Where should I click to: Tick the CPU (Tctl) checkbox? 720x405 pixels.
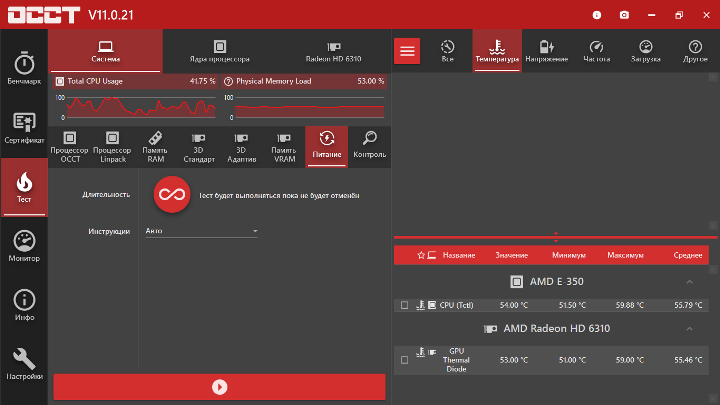pos(404,305)
